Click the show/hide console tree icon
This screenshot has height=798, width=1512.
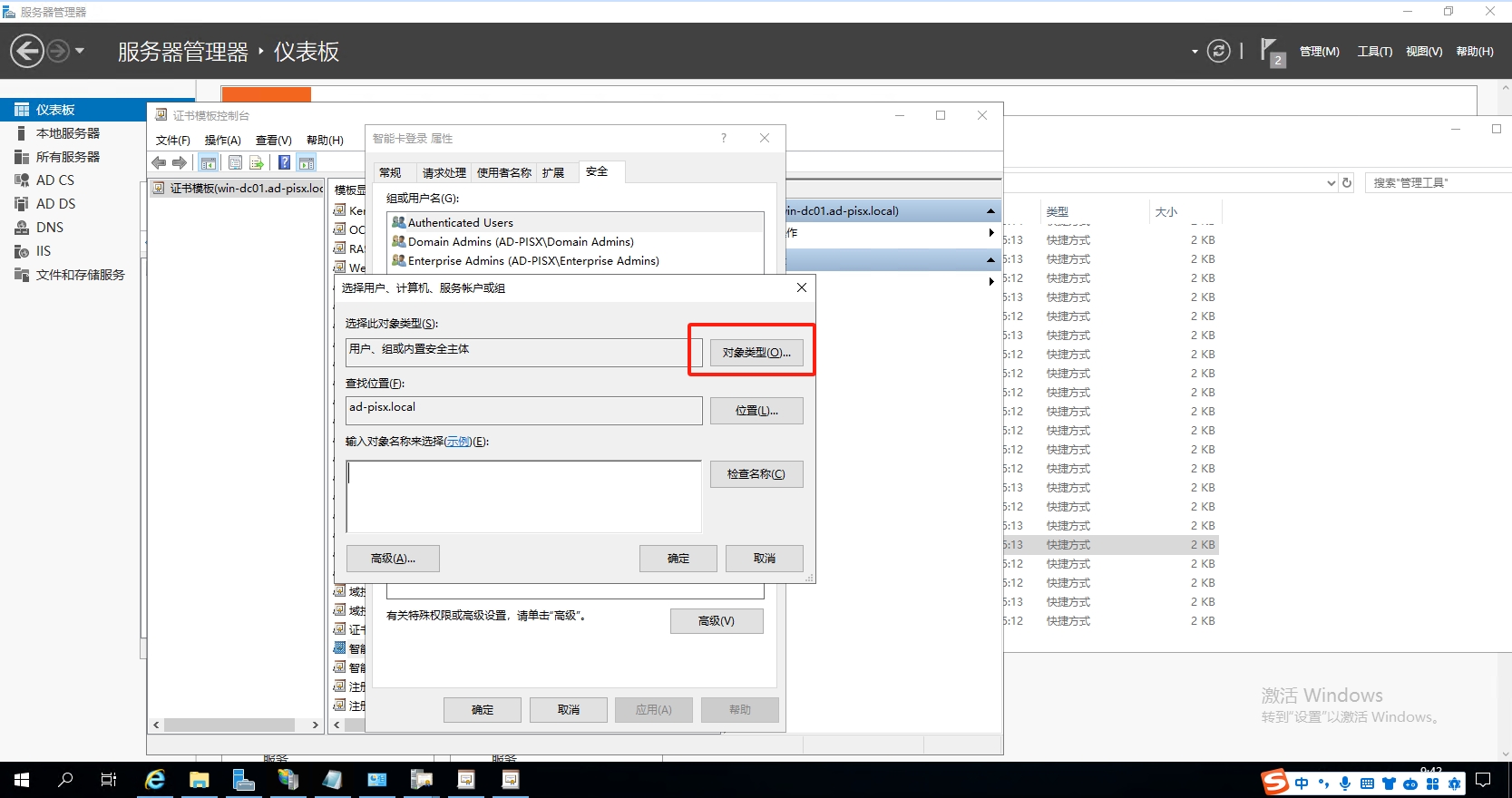point(209,163)
